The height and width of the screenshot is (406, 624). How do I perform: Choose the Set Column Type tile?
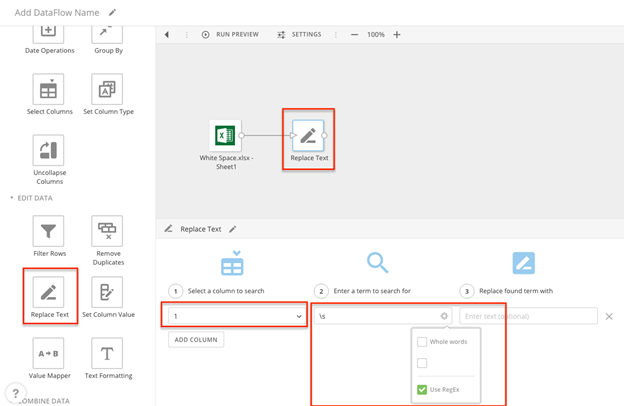pyautogui.click(x=107, y=89)
